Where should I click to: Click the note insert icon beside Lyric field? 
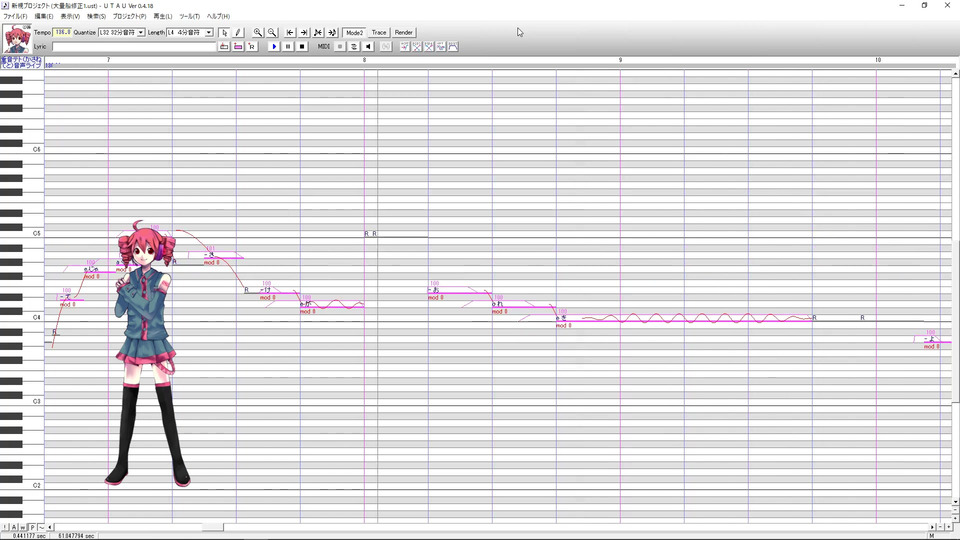tap(224, 47)
